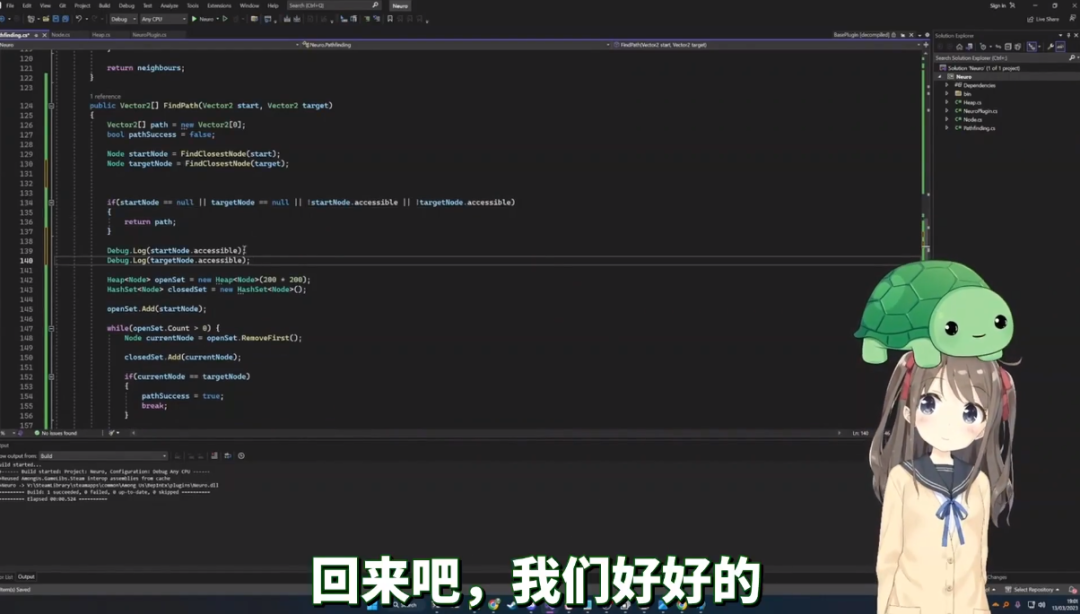This screenshot has width=1080, height=614.
Task: Collapse the while loop at line 147
Action: 51,329
